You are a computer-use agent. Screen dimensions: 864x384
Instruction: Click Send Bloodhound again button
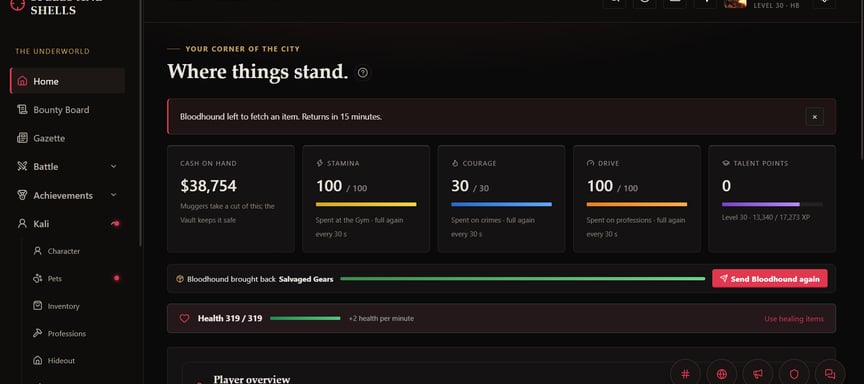[x=769, y=279]
